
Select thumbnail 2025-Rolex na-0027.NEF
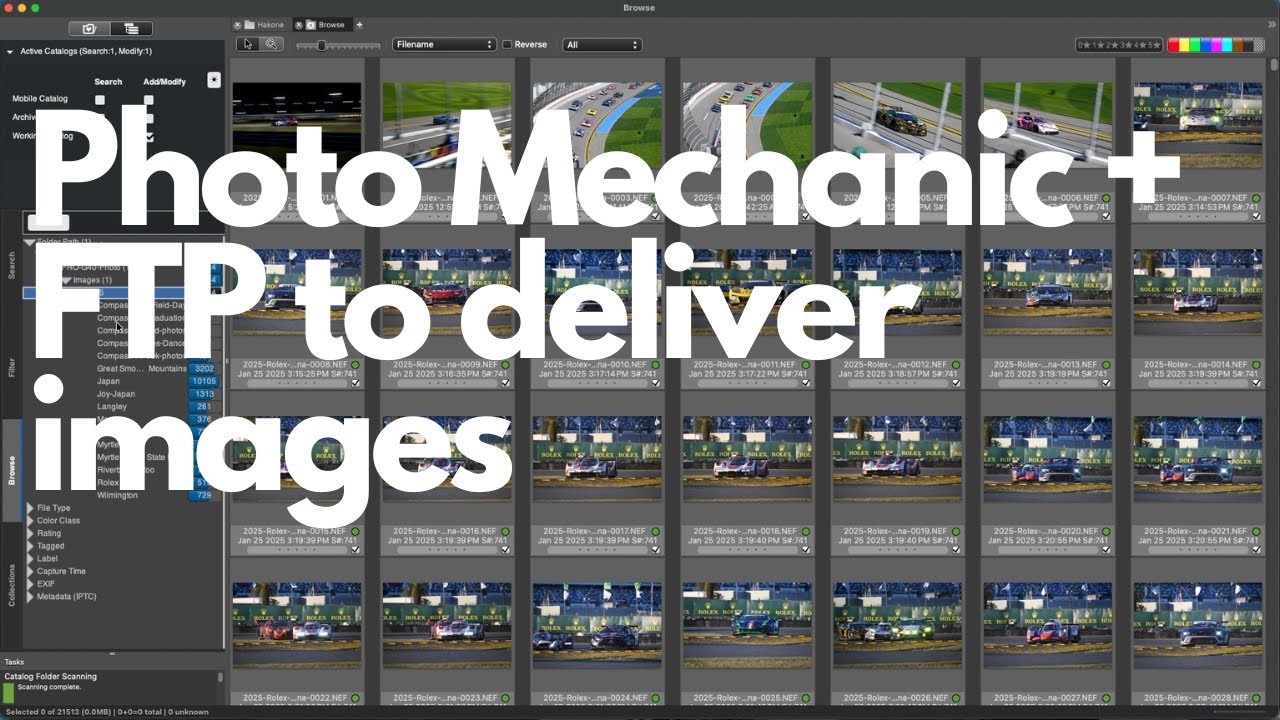[1047, 625]
